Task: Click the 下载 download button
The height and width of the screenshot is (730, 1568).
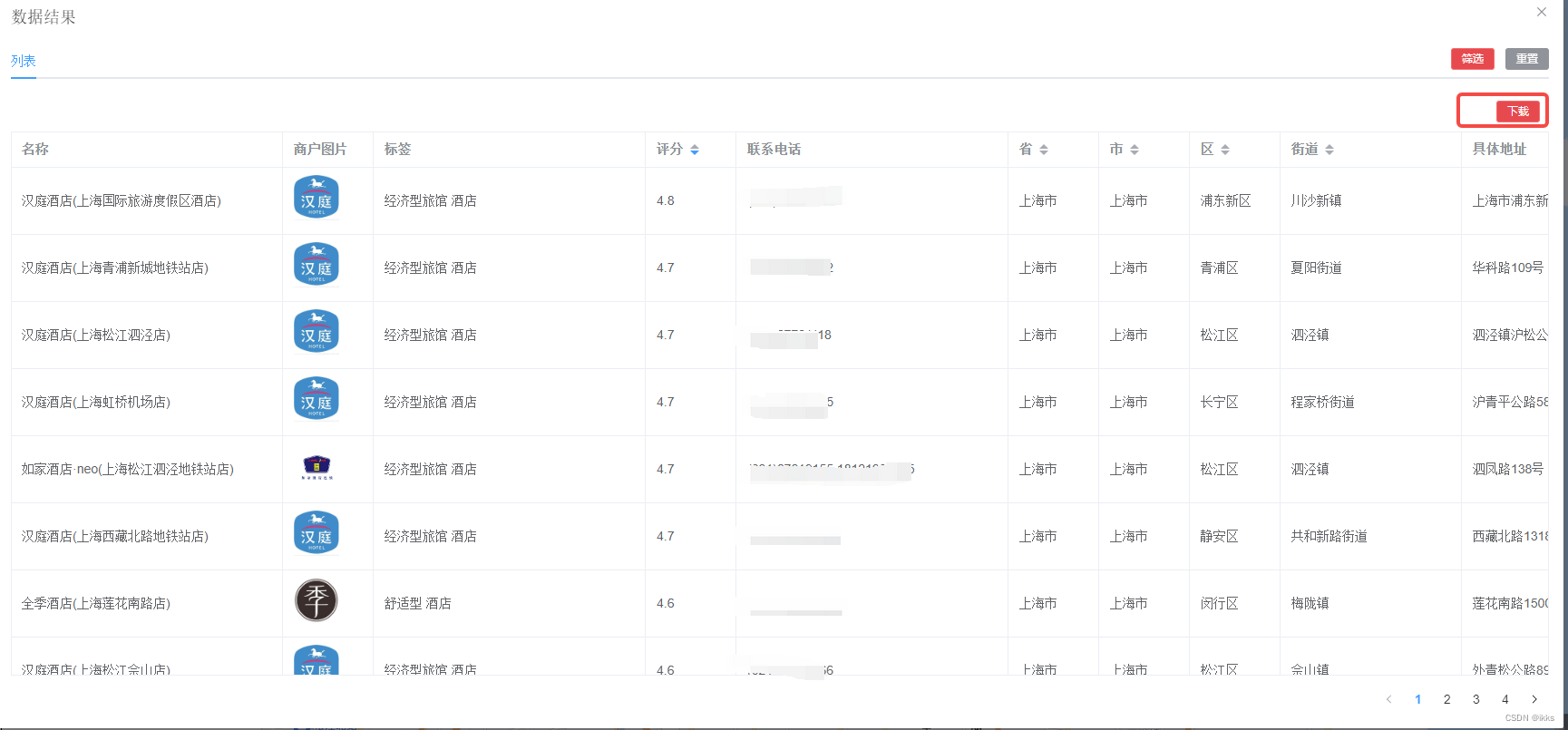Action: coord(1518,112)
